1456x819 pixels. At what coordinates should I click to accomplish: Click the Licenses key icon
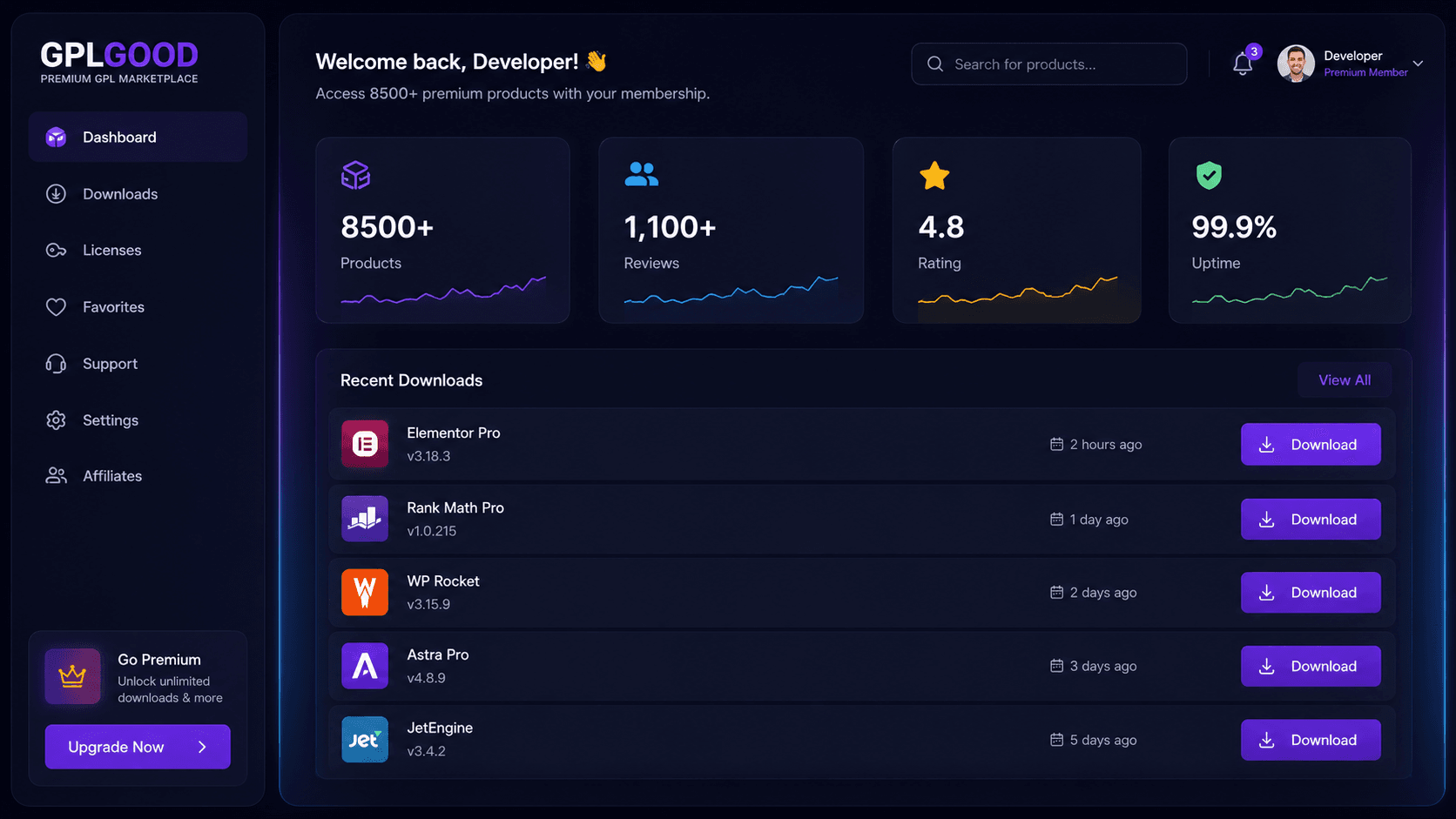(56, 251)
